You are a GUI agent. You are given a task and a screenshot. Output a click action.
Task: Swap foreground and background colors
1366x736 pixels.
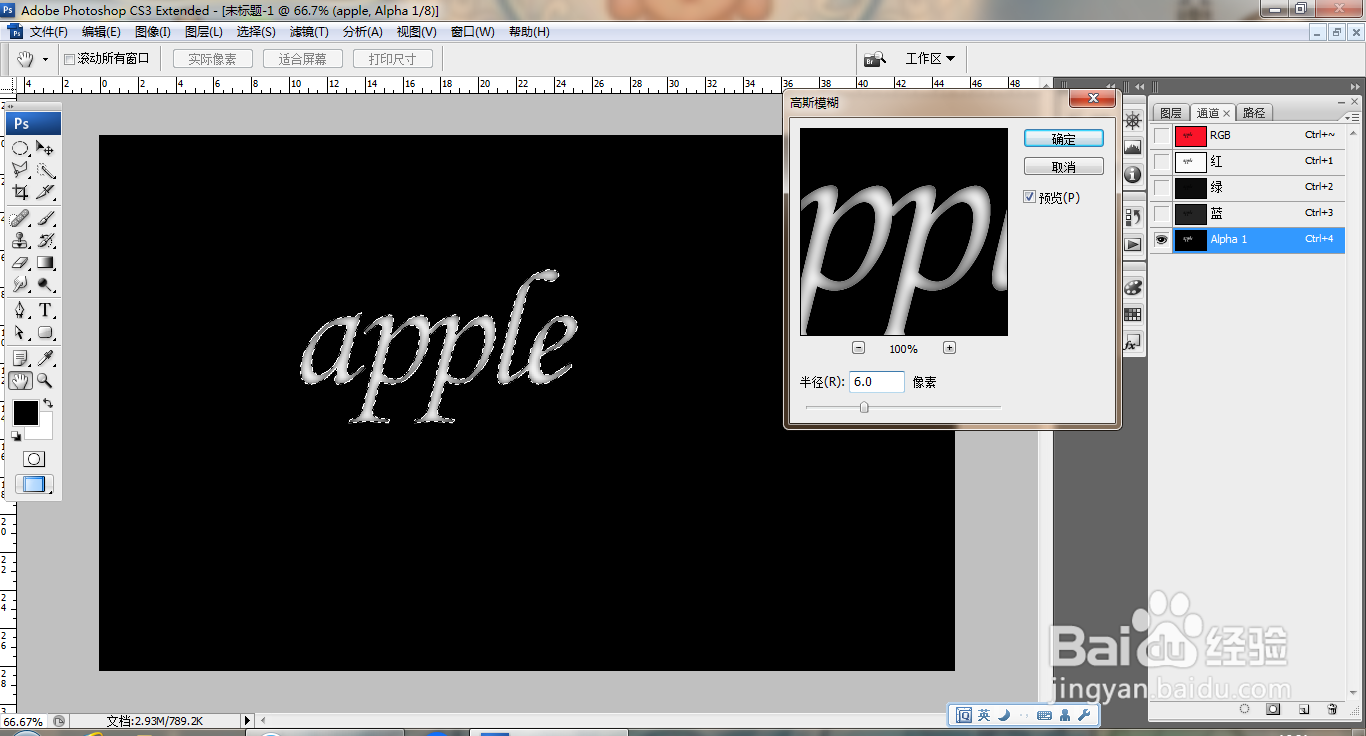pos(47,404)
